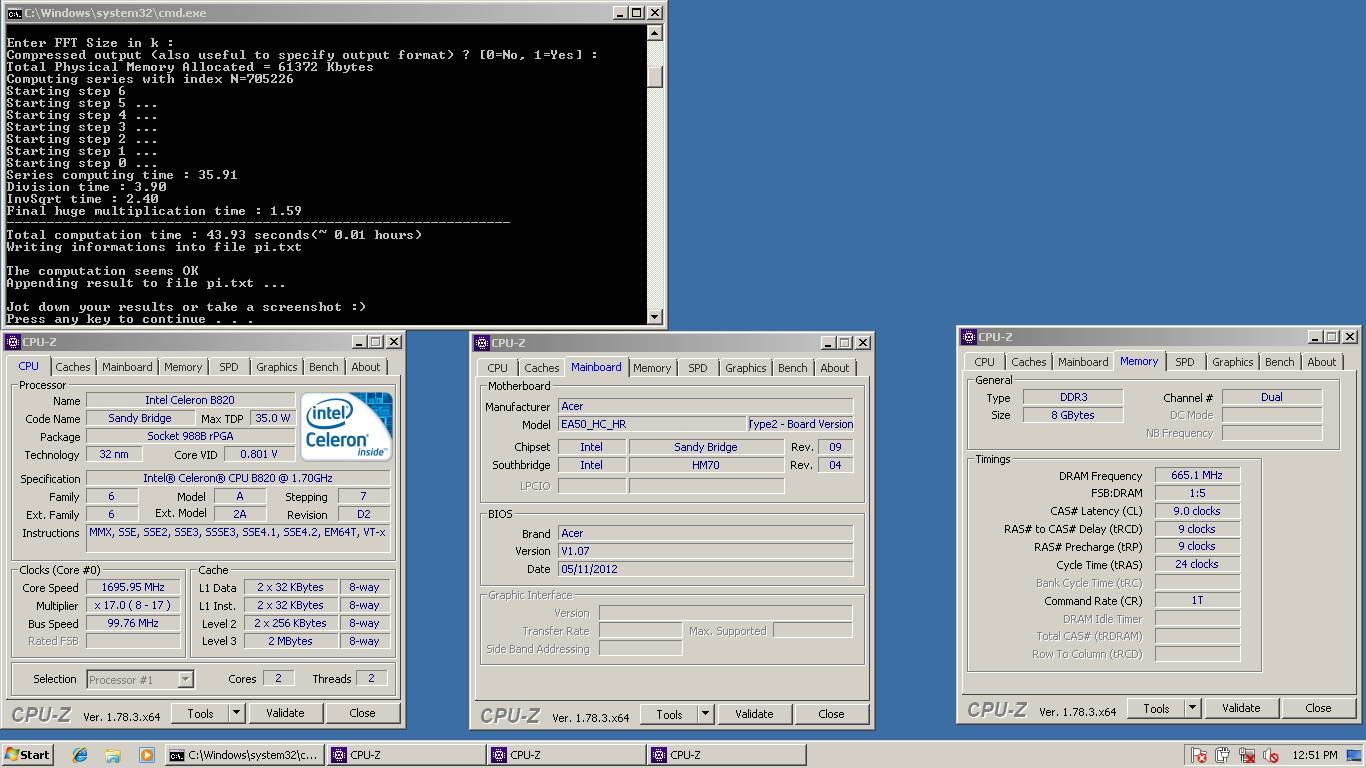Open Mainboard tab in CPU window

[128, 367]
